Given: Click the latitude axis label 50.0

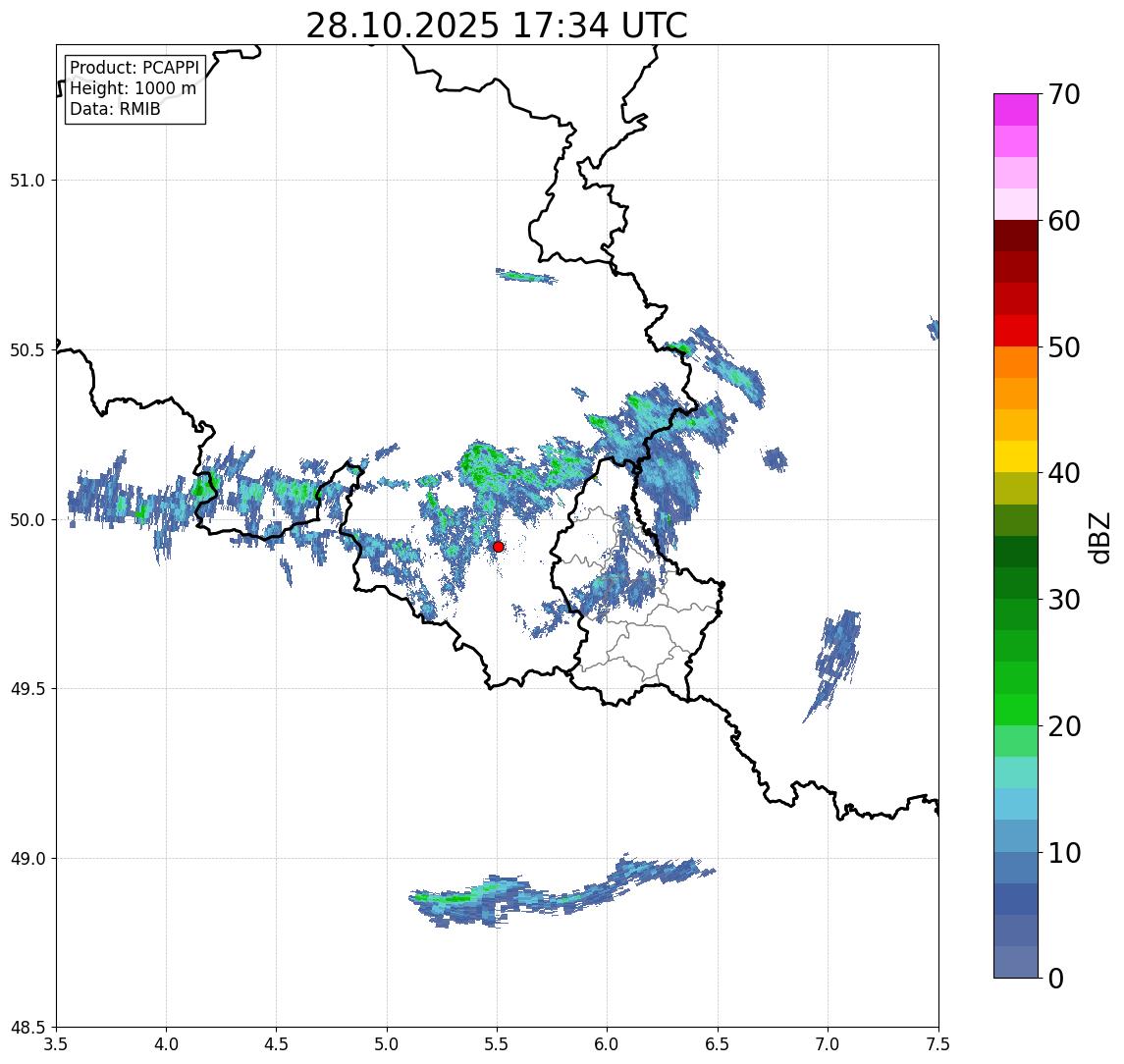Looking at the screenshot, I should [x=27, y=519].
